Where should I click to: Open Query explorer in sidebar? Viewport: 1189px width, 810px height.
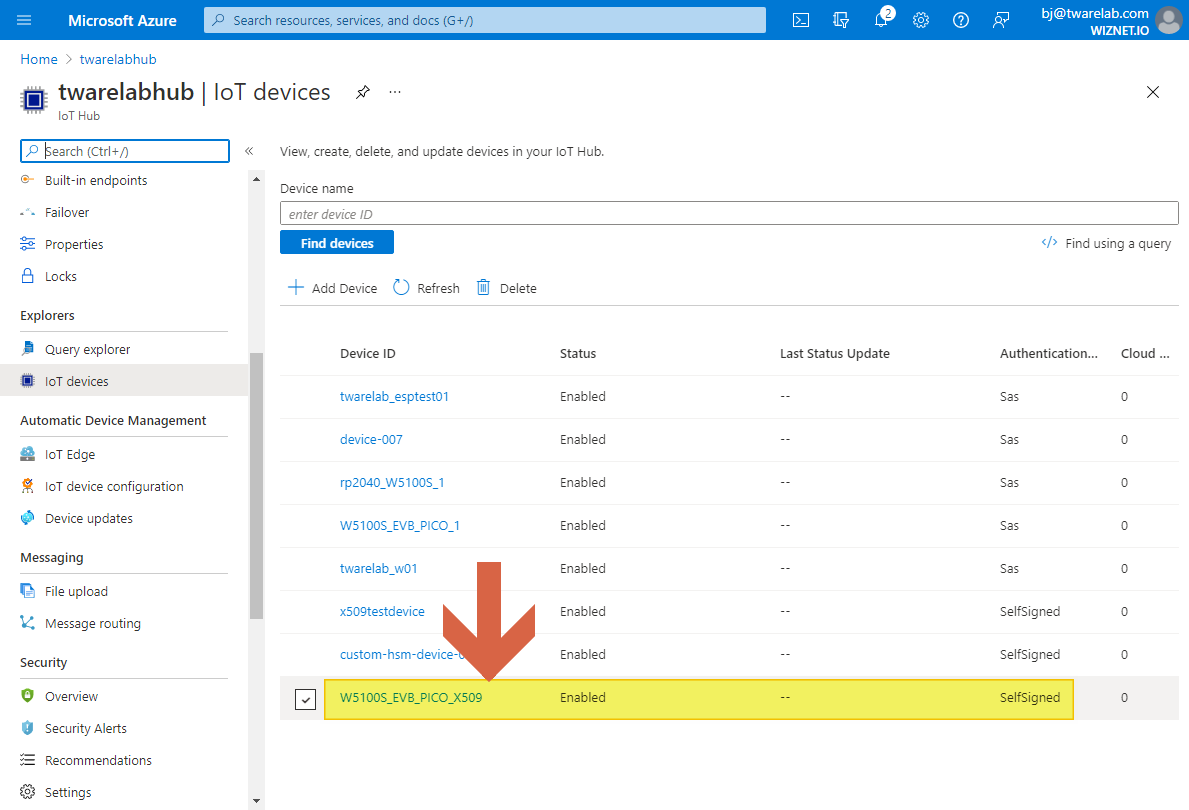[87, 350]
